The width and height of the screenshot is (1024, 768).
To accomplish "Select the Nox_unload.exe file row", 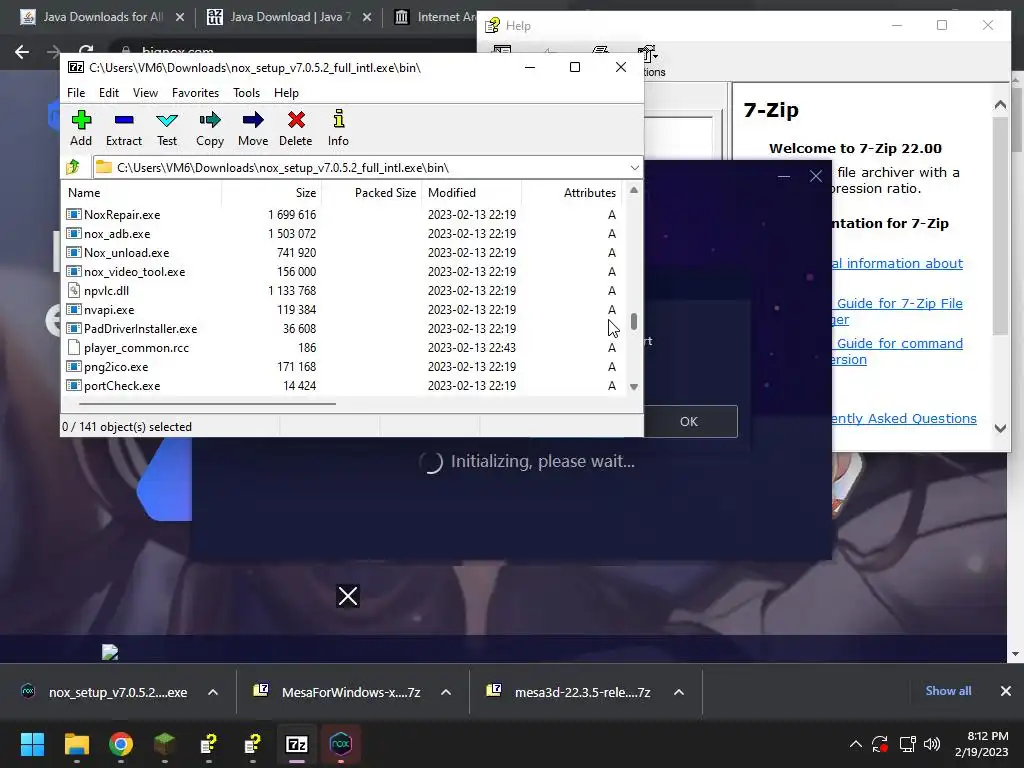I will (x=343, y=252).
